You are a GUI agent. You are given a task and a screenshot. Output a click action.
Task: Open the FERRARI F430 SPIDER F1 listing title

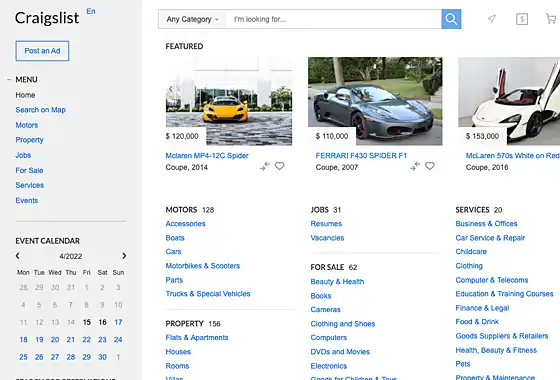(361, 156)
